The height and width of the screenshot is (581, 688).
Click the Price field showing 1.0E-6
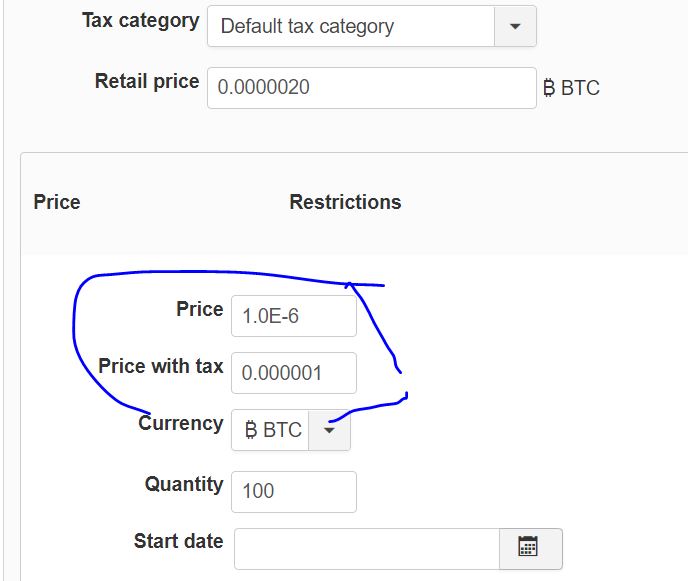point(293,317)
